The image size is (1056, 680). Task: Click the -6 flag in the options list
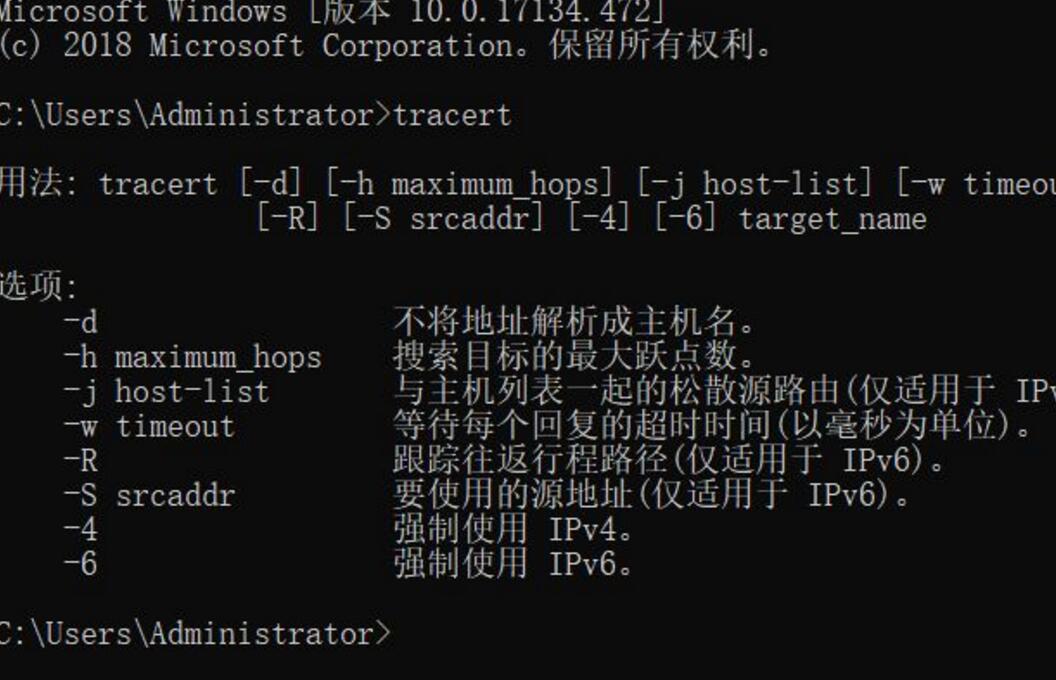click(x=81, y=564)
